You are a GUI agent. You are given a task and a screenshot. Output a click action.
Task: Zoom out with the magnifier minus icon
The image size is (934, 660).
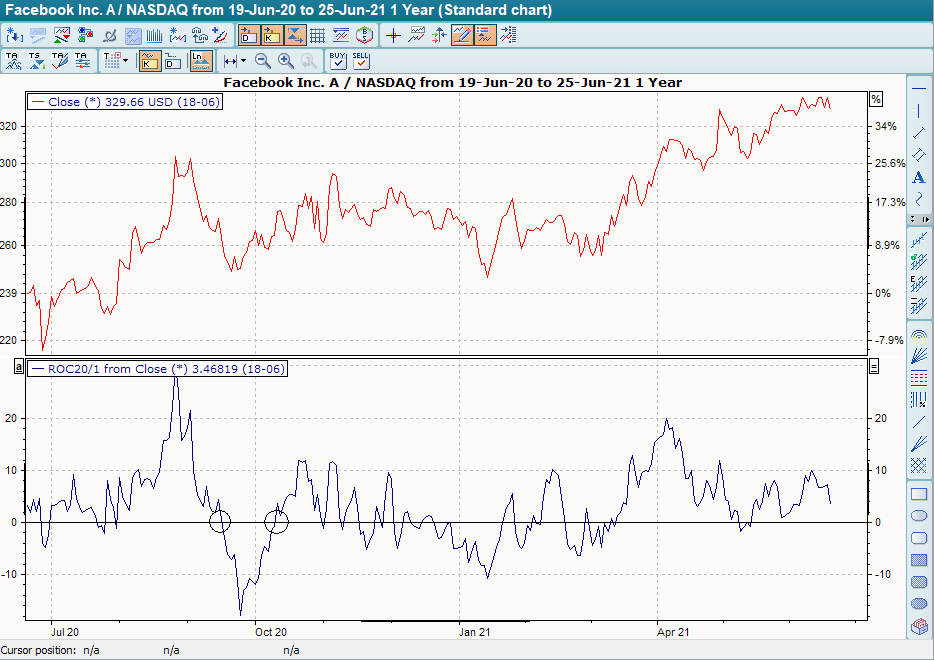tap(263, 61)
